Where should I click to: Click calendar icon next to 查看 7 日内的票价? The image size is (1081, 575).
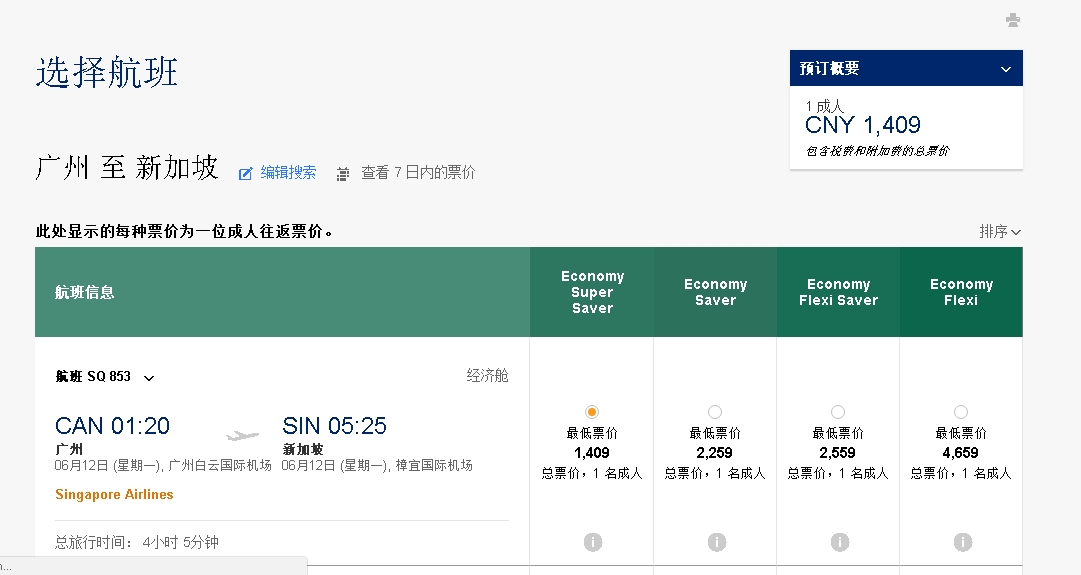tap(343, 174)
